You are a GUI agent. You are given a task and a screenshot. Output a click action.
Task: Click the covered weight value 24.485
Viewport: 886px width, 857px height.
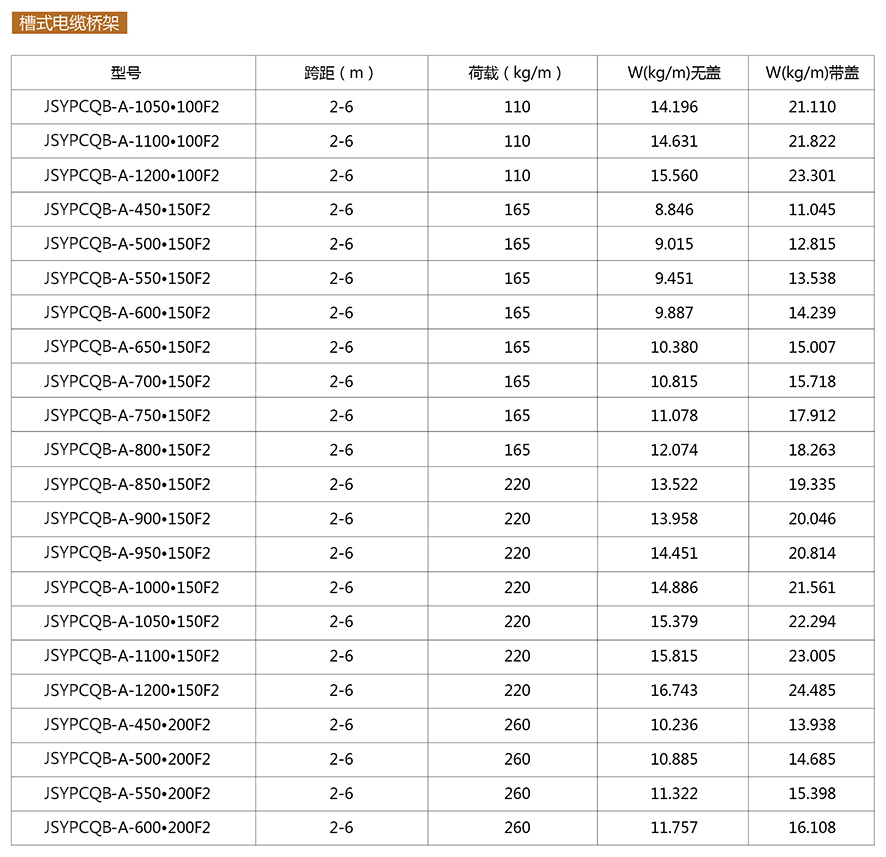[811, 690]
